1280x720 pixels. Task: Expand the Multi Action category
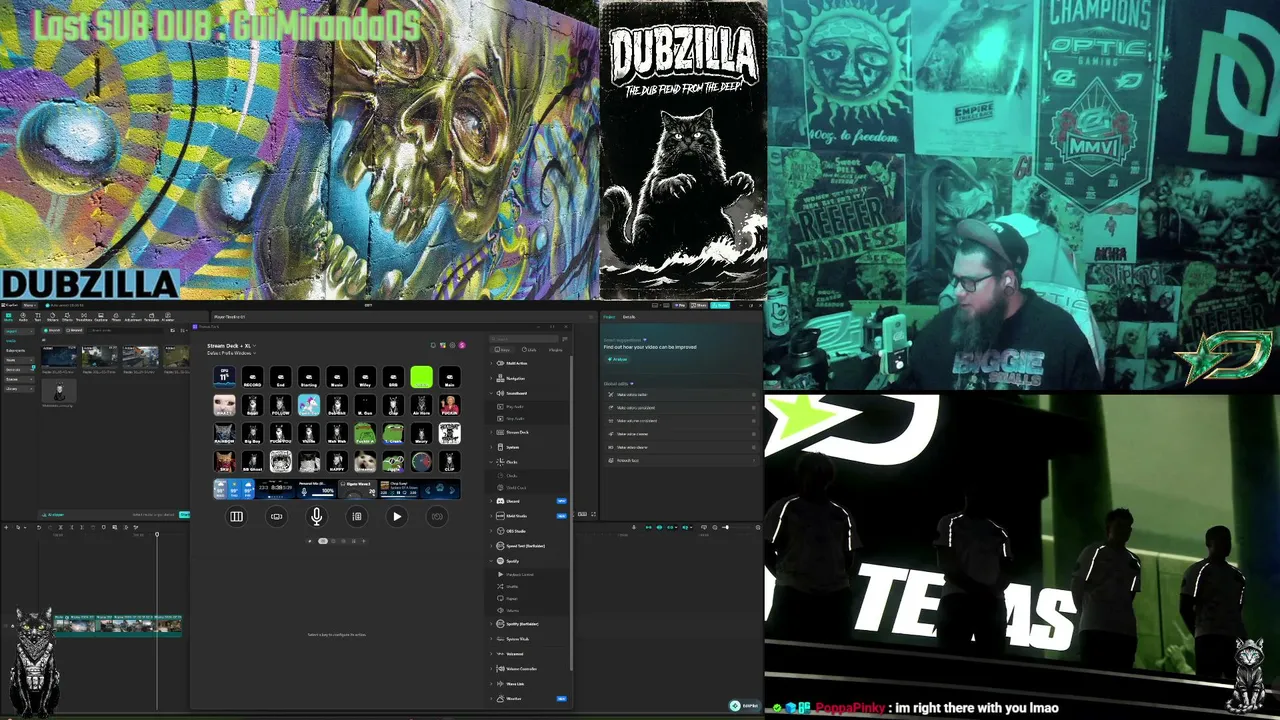530,363
